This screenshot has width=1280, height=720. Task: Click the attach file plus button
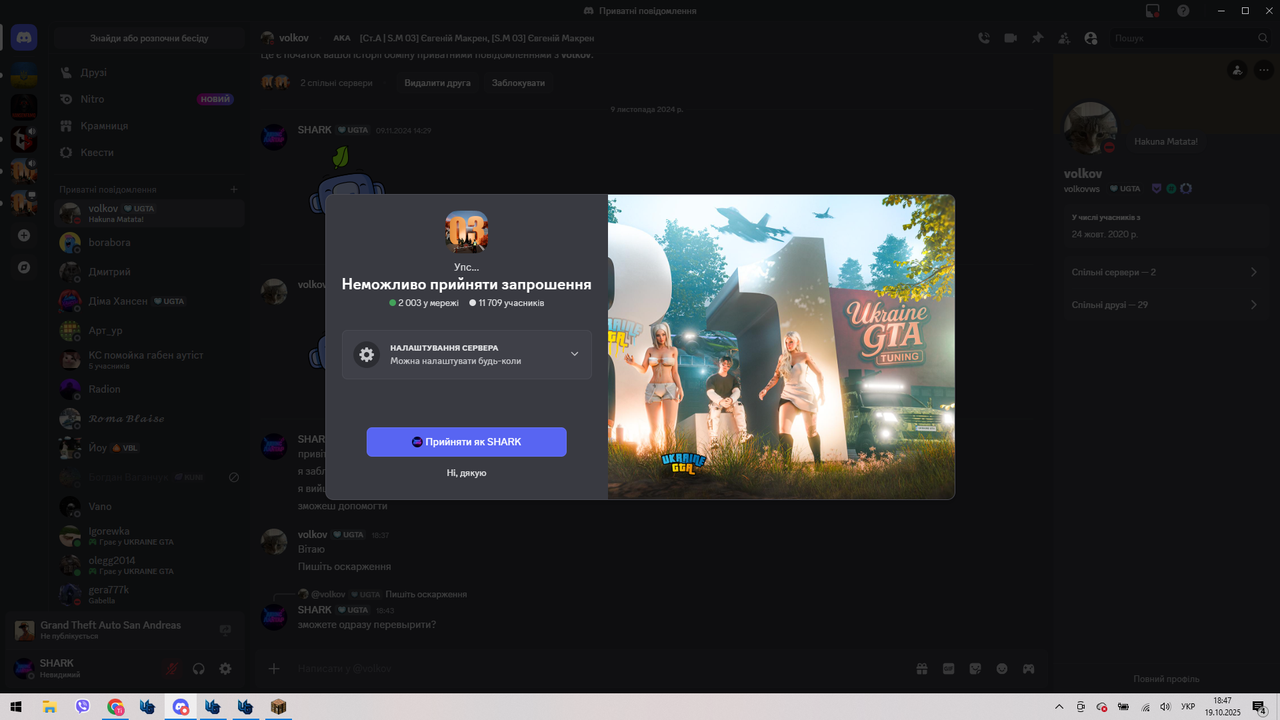274,668
